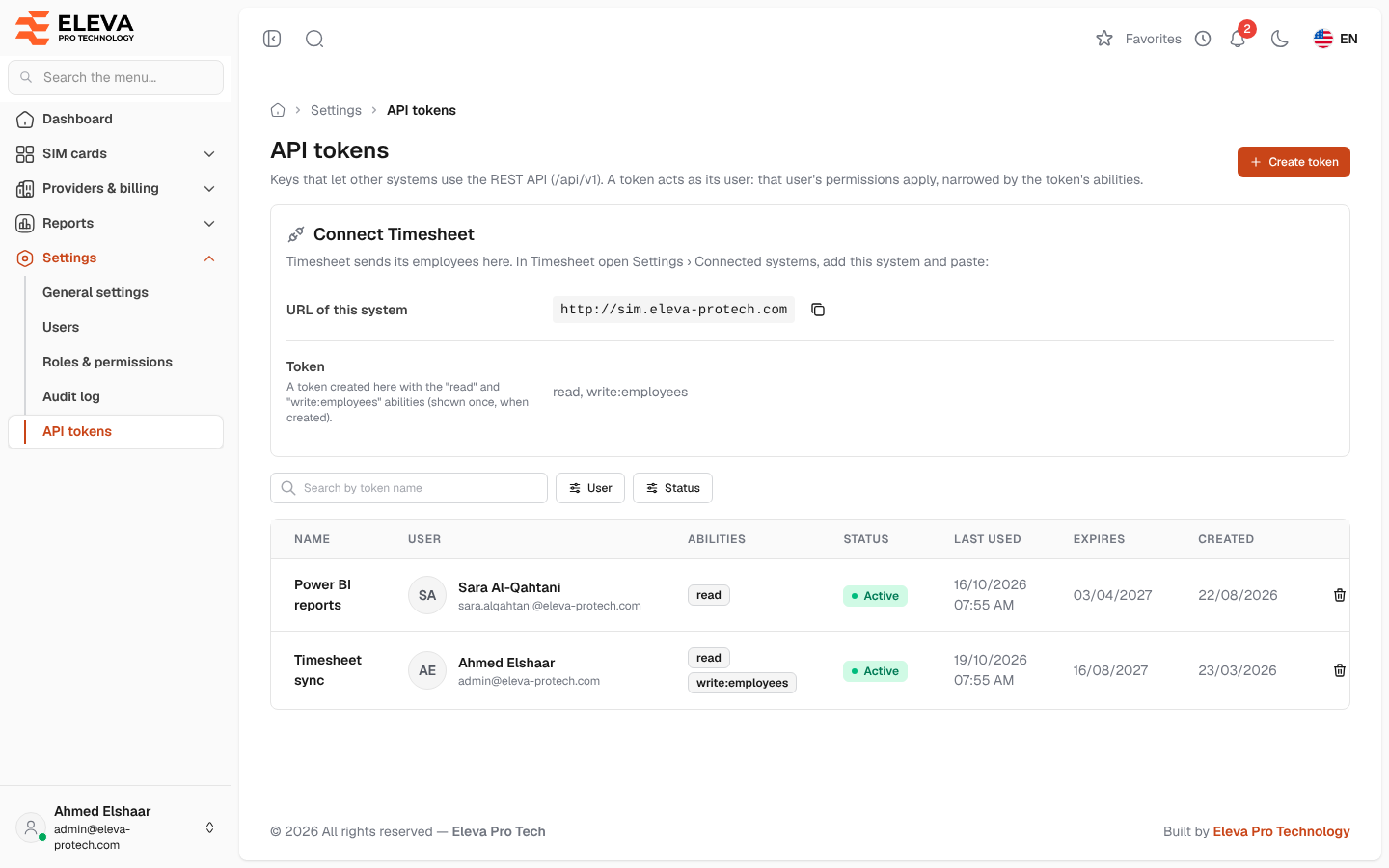Click the SIM cards grid icon
The image size is (1389, 868).
(x=25, y=154)
